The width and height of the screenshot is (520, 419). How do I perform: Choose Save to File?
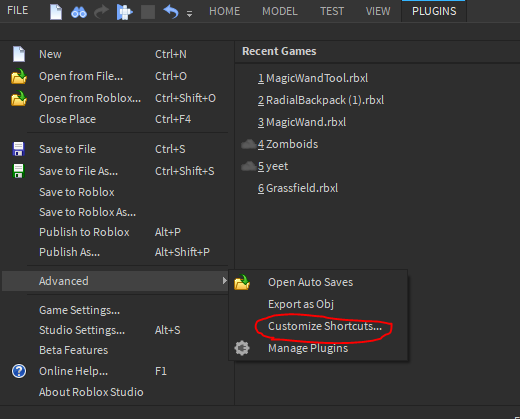115,149
